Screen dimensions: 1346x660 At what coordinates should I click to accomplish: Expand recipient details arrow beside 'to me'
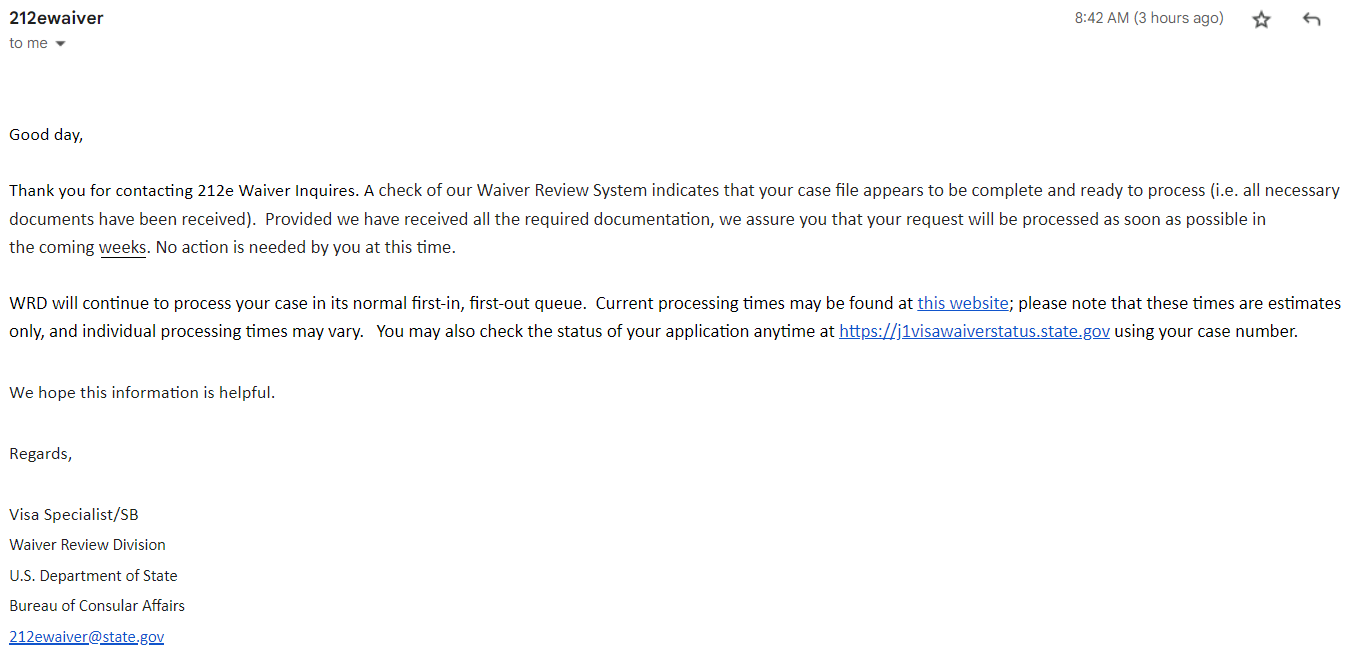point(60,44)
